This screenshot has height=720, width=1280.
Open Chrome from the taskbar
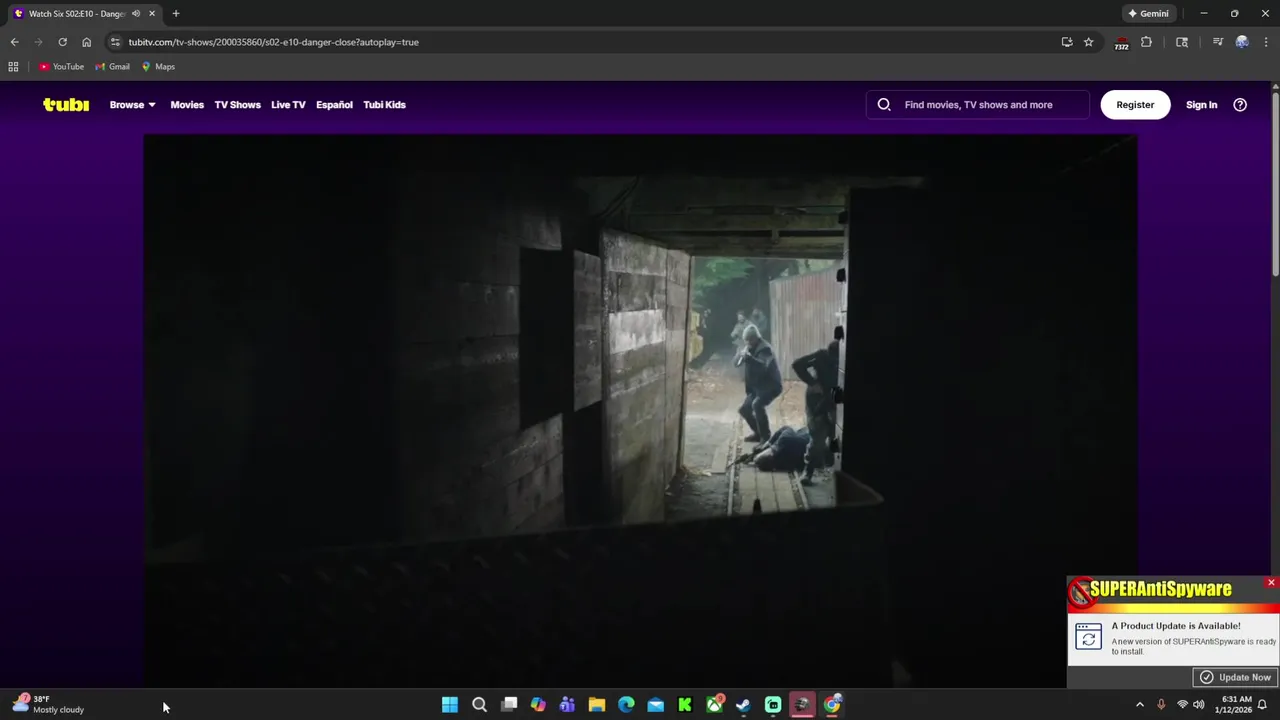(x=832, y=705)
